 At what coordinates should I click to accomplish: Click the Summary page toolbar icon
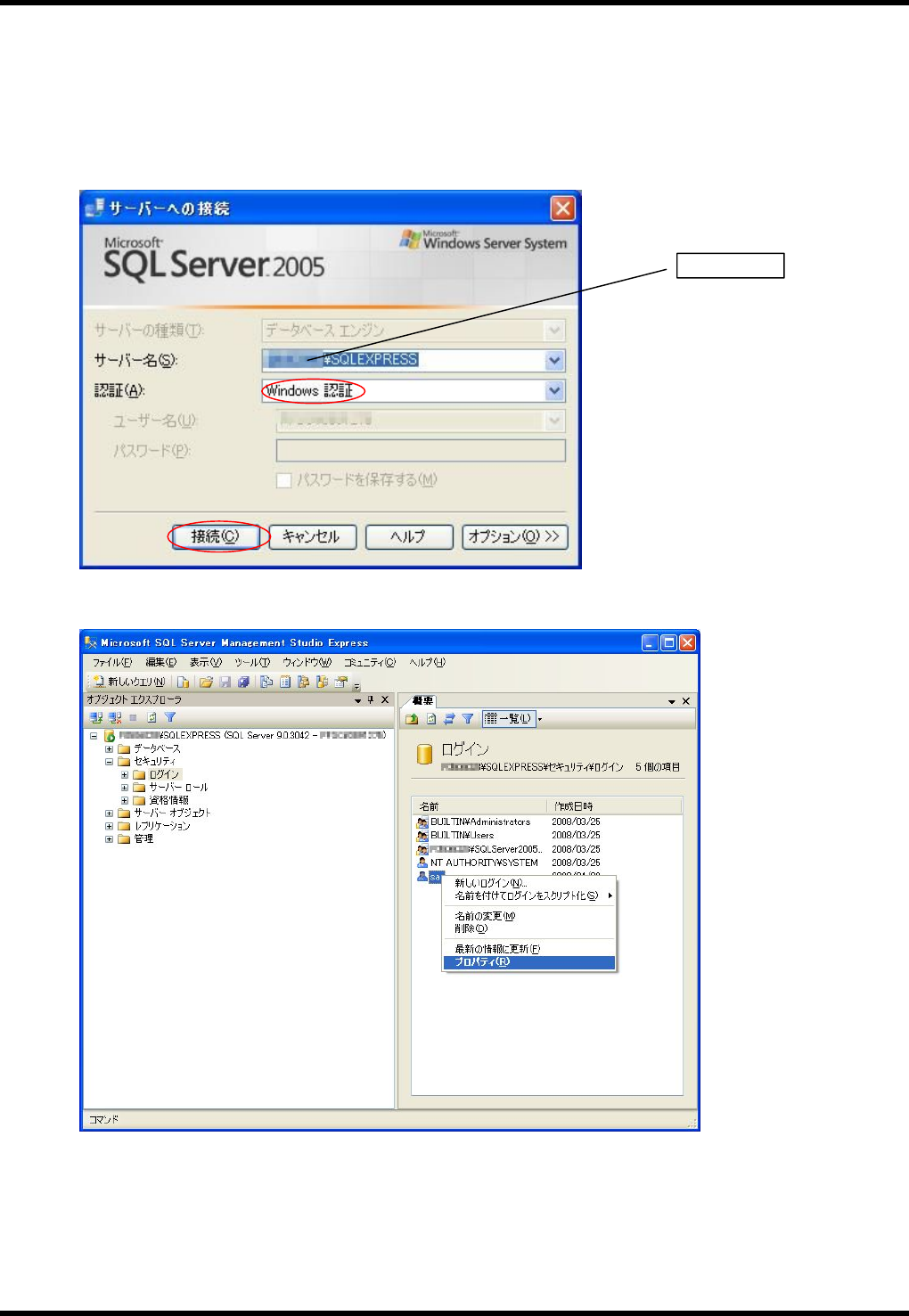click(x=285, y=683)
